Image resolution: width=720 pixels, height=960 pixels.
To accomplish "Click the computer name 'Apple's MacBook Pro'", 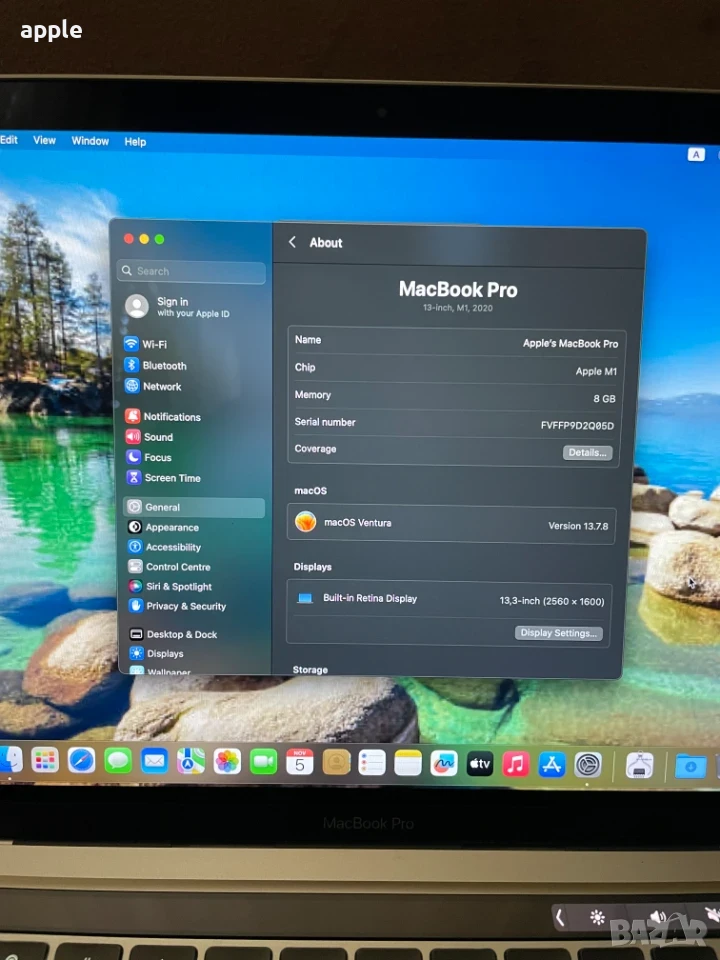I will (x=570, y=343).
